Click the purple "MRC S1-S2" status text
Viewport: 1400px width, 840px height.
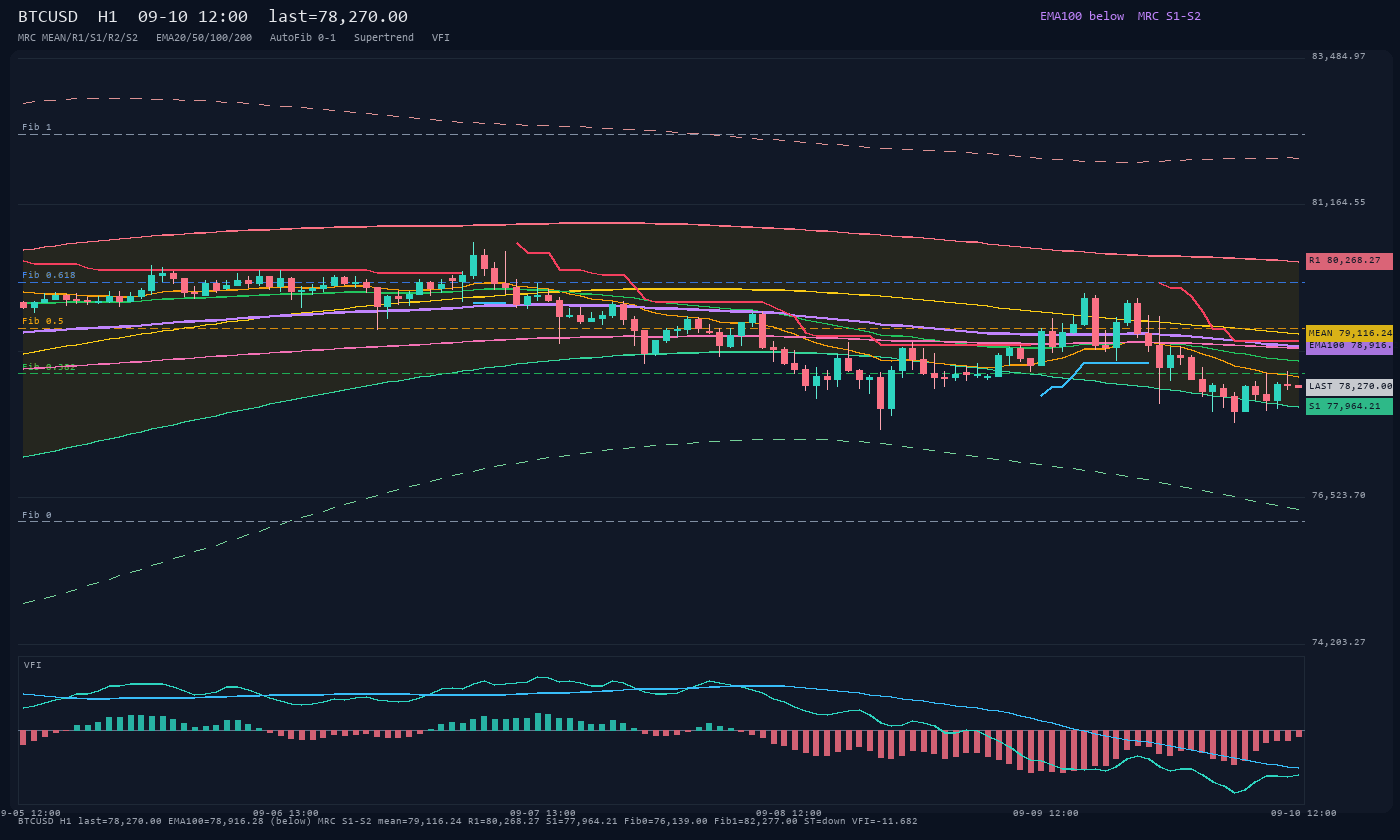point(1169,16)
